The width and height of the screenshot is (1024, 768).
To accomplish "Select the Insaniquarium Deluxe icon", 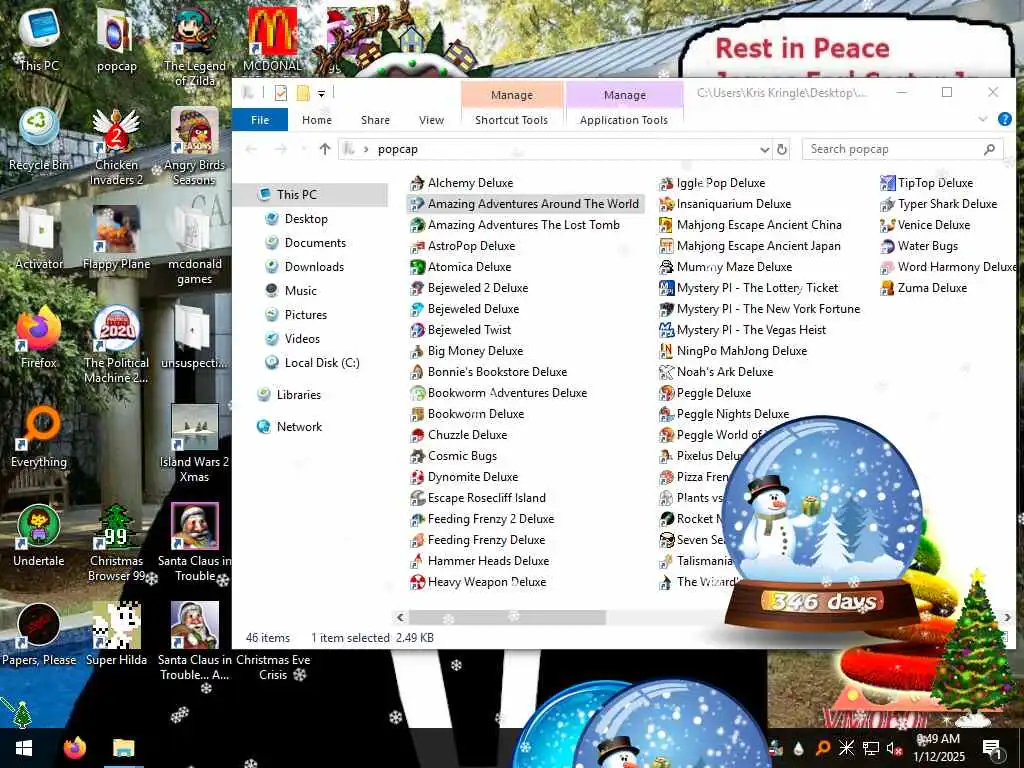I will pos(666,204).
